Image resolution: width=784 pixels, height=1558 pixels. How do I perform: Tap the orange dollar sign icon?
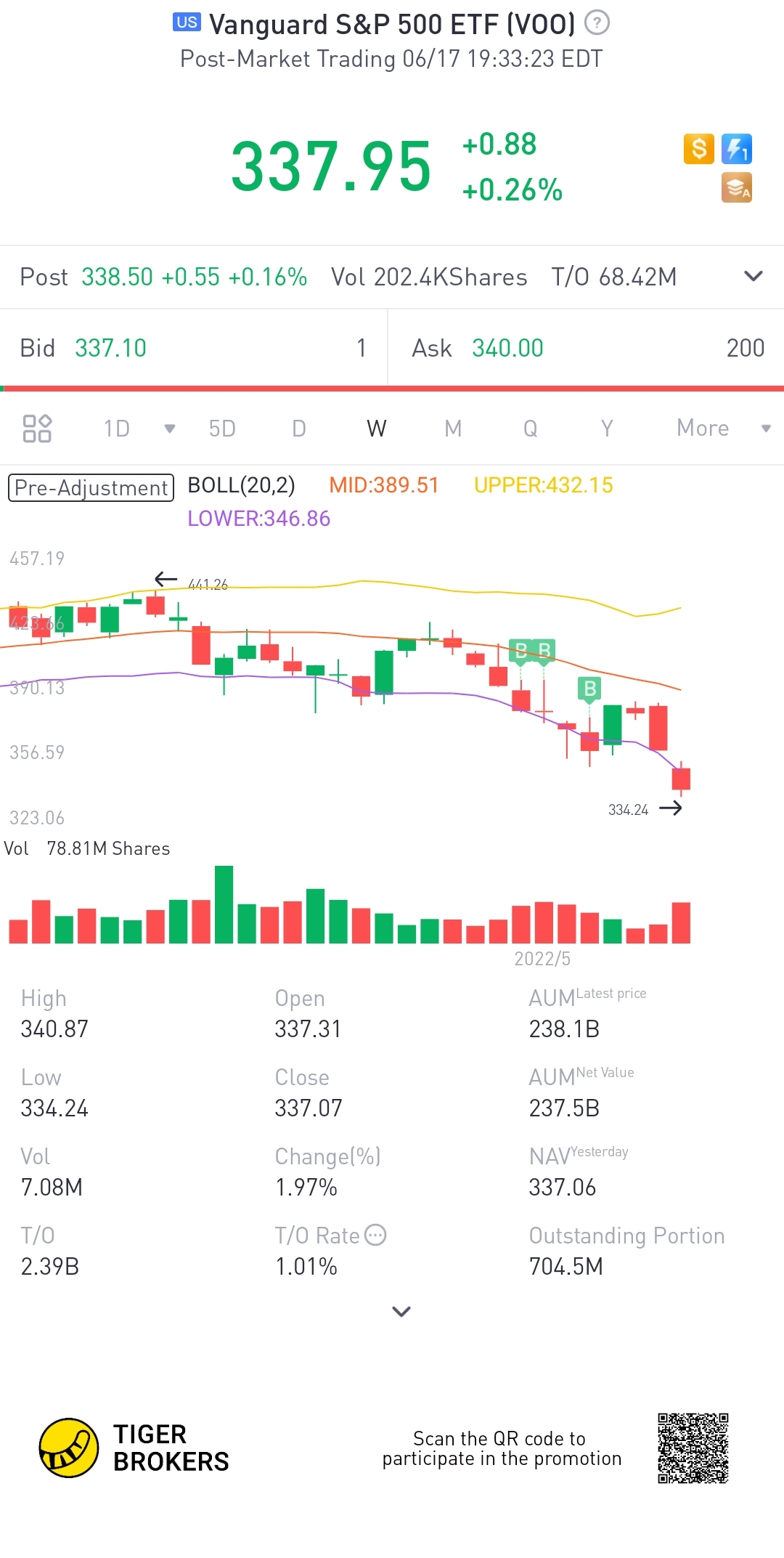(x=698, y=149)
